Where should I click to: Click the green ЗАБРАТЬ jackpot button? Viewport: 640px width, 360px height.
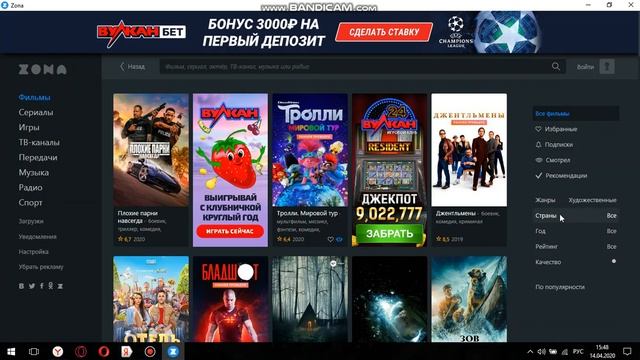tap(389, 233)
